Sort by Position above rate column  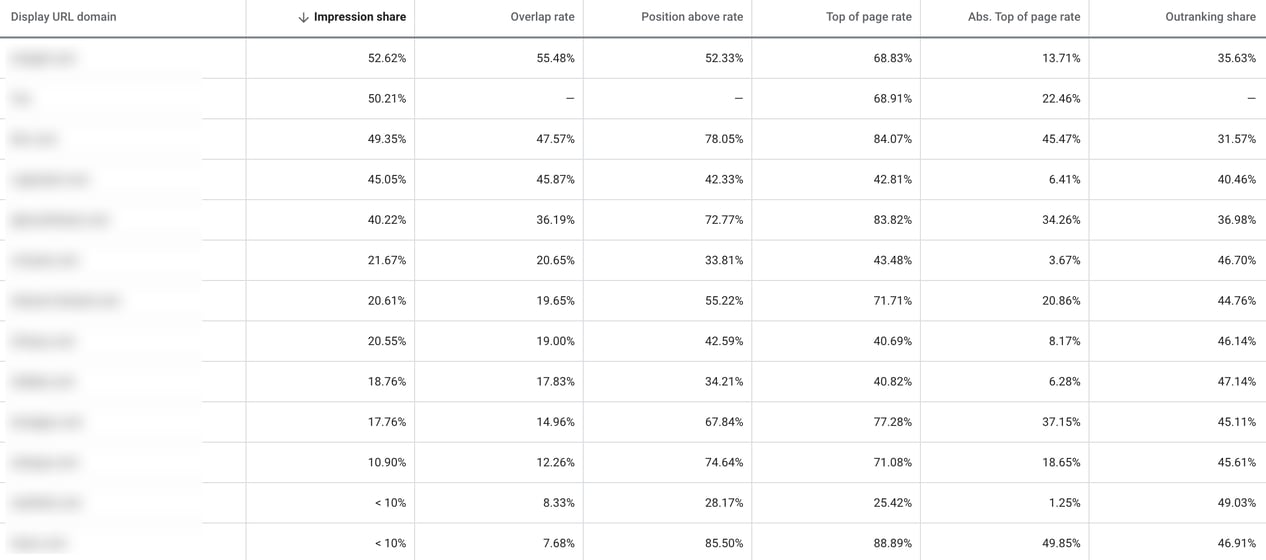[x=692, y=17]
